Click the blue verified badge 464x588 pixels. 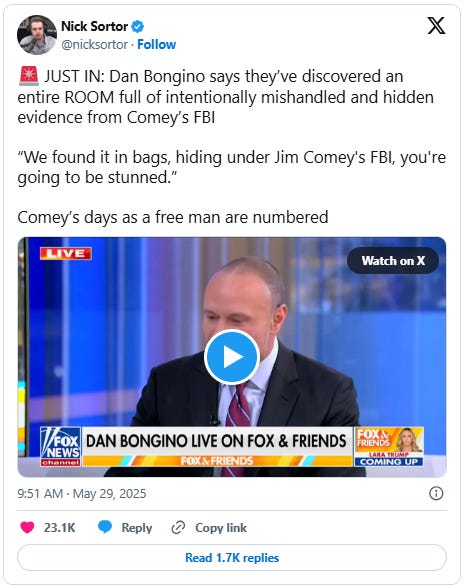[x=138, y=27]
